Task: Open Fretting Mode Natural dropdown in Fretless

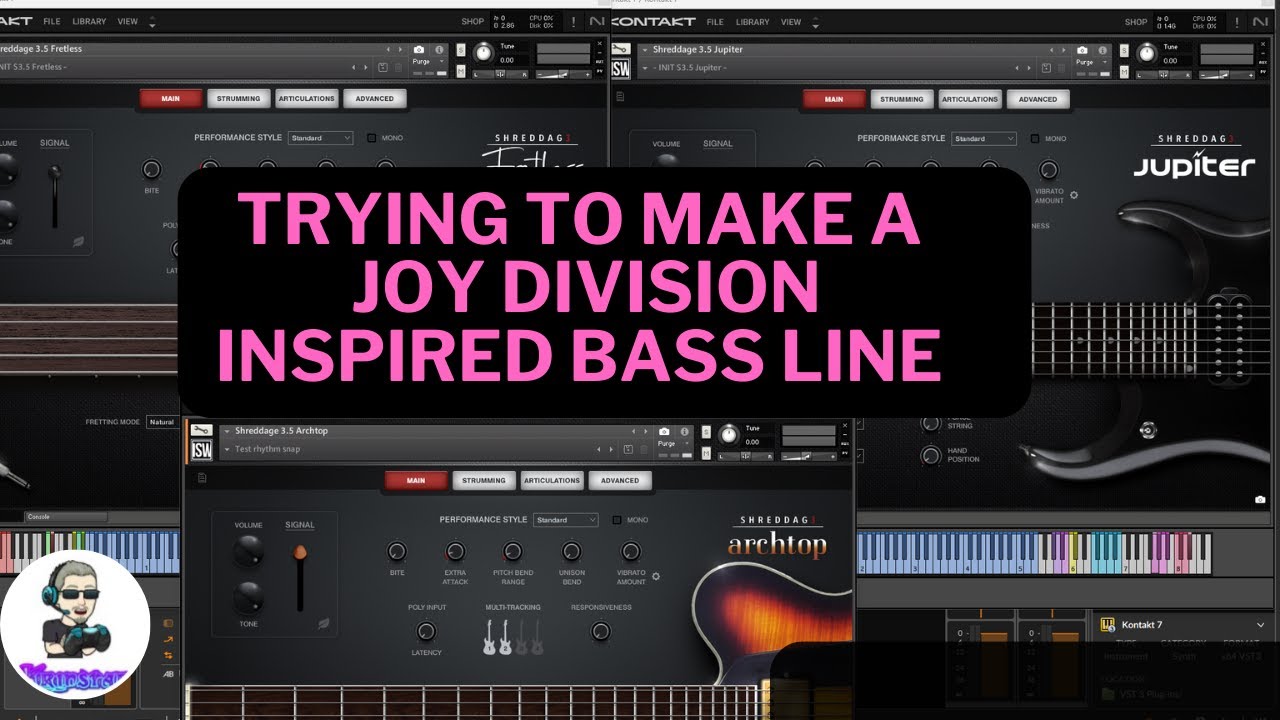Action: [161, 422]
